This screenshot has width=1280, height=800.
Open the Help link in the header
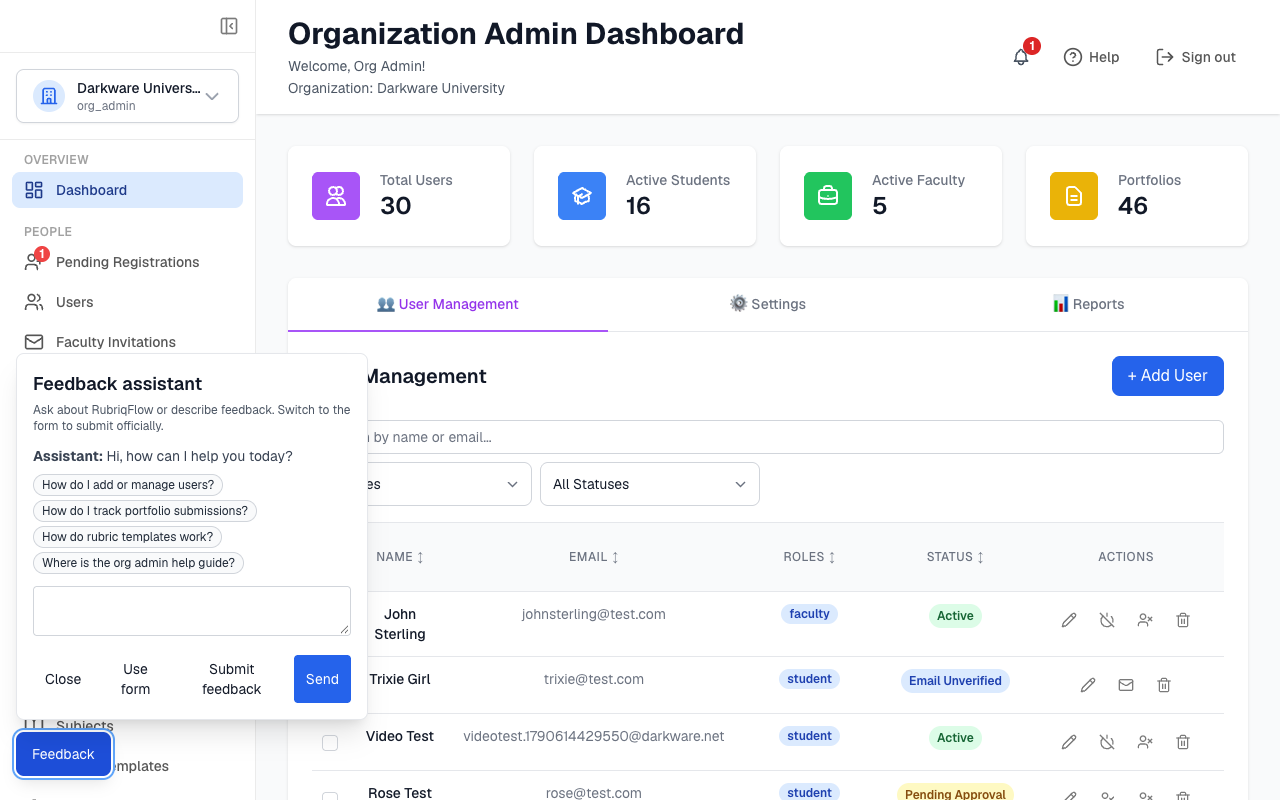point(1091,57)
